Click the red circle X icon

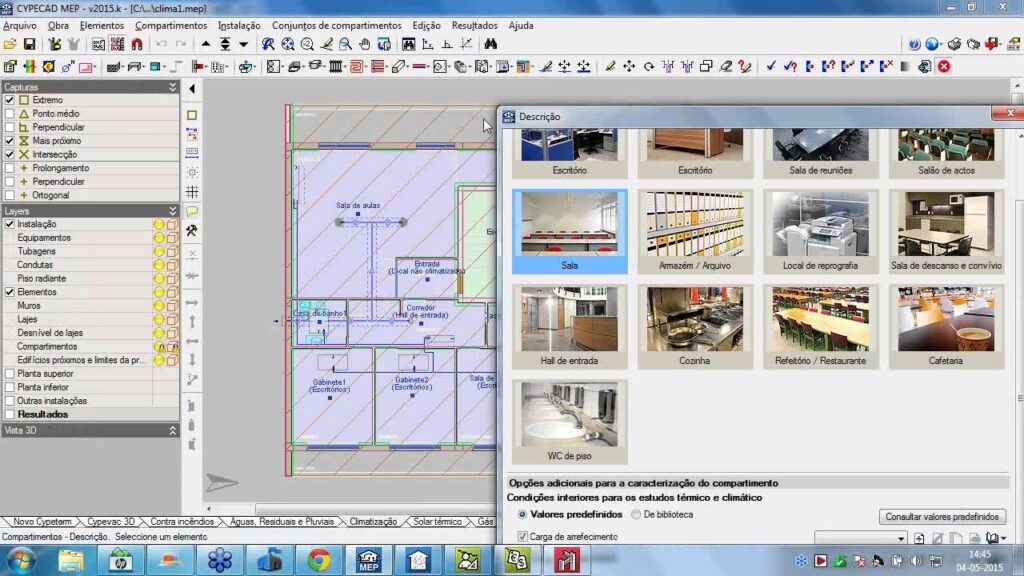(x=943, y=67)
